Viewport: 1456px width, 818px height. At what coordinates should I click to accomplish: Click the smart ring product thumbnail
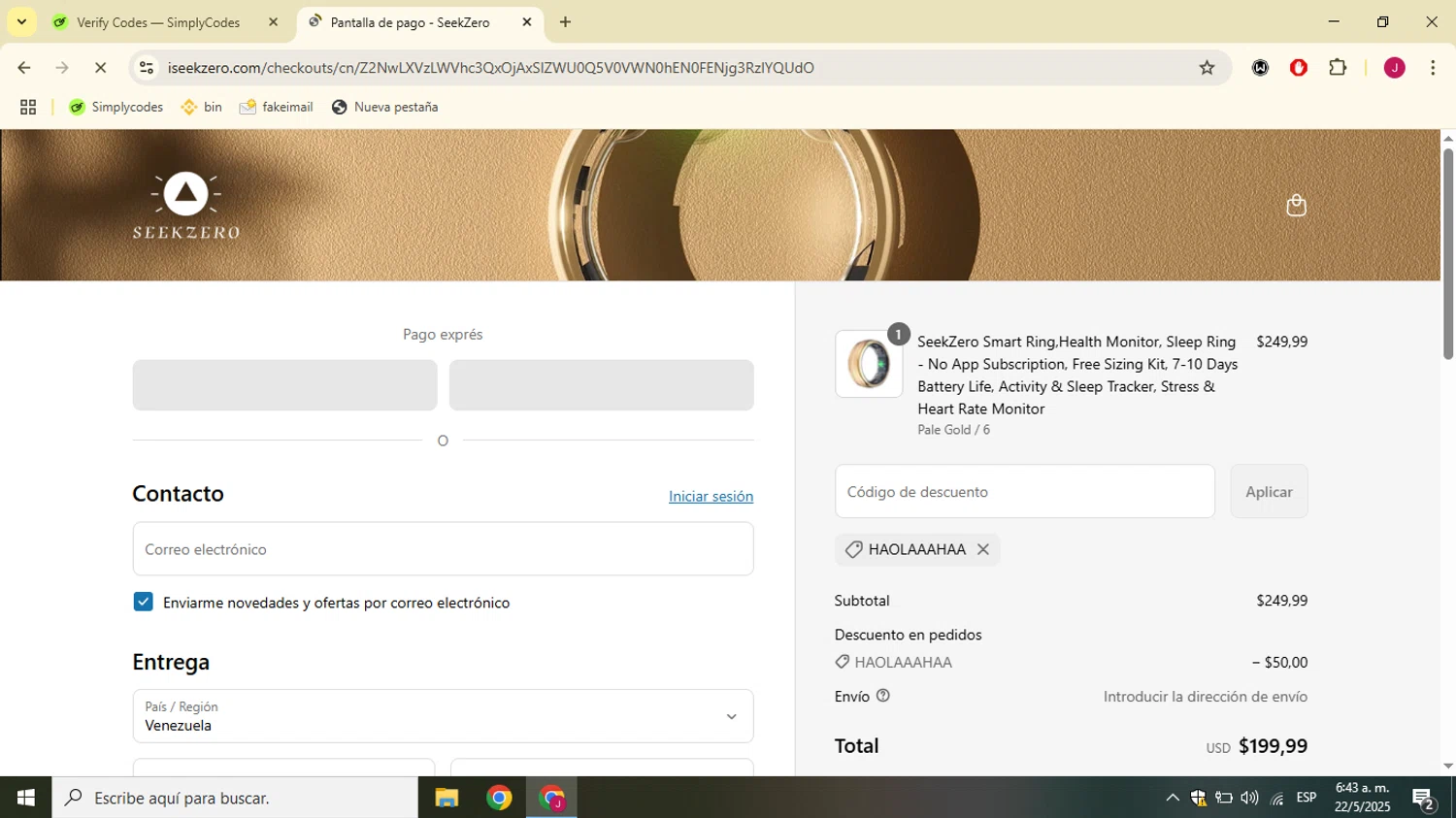(869, 364)
